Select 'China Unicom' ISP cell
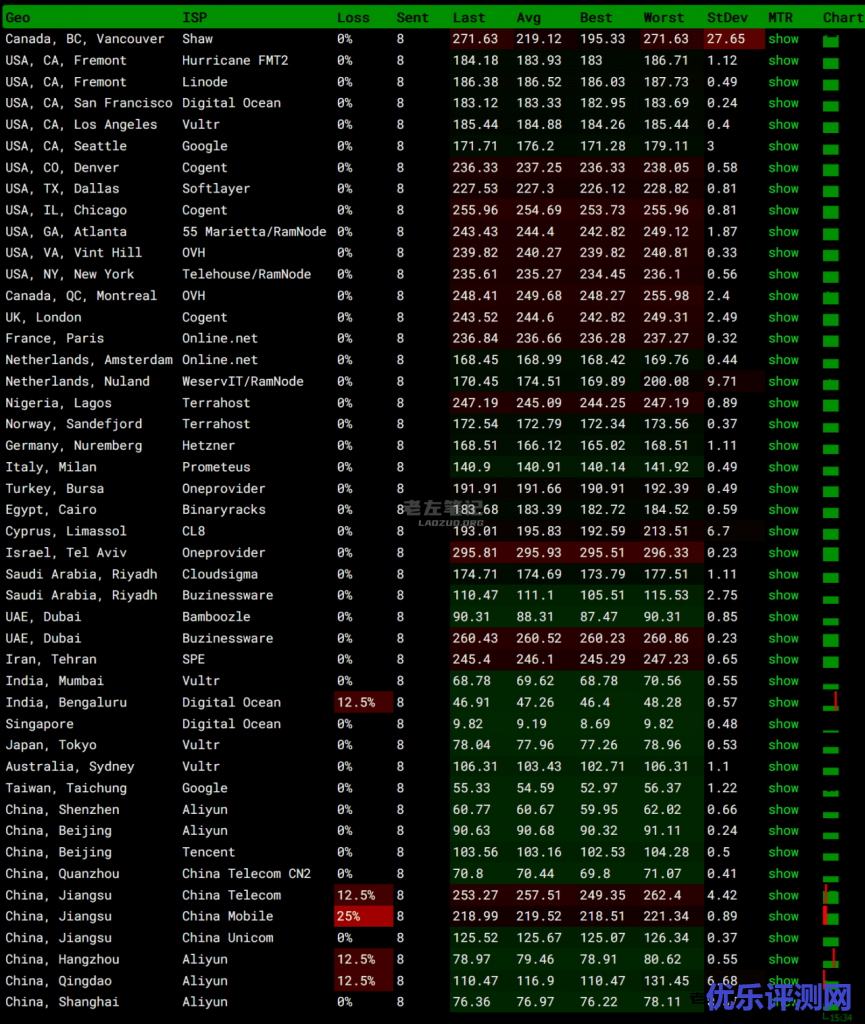The image size is (865, 1024). coord(228,938)
